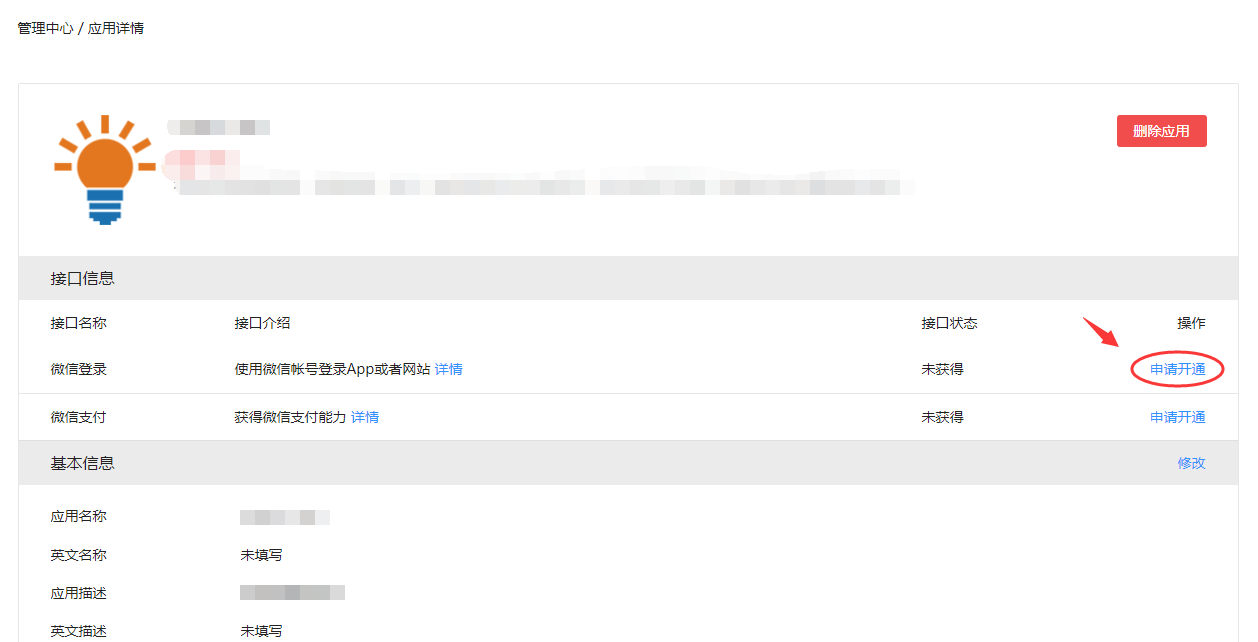Select the 接口信息 section header
1258x642 pixels.
tap(628, 278)
